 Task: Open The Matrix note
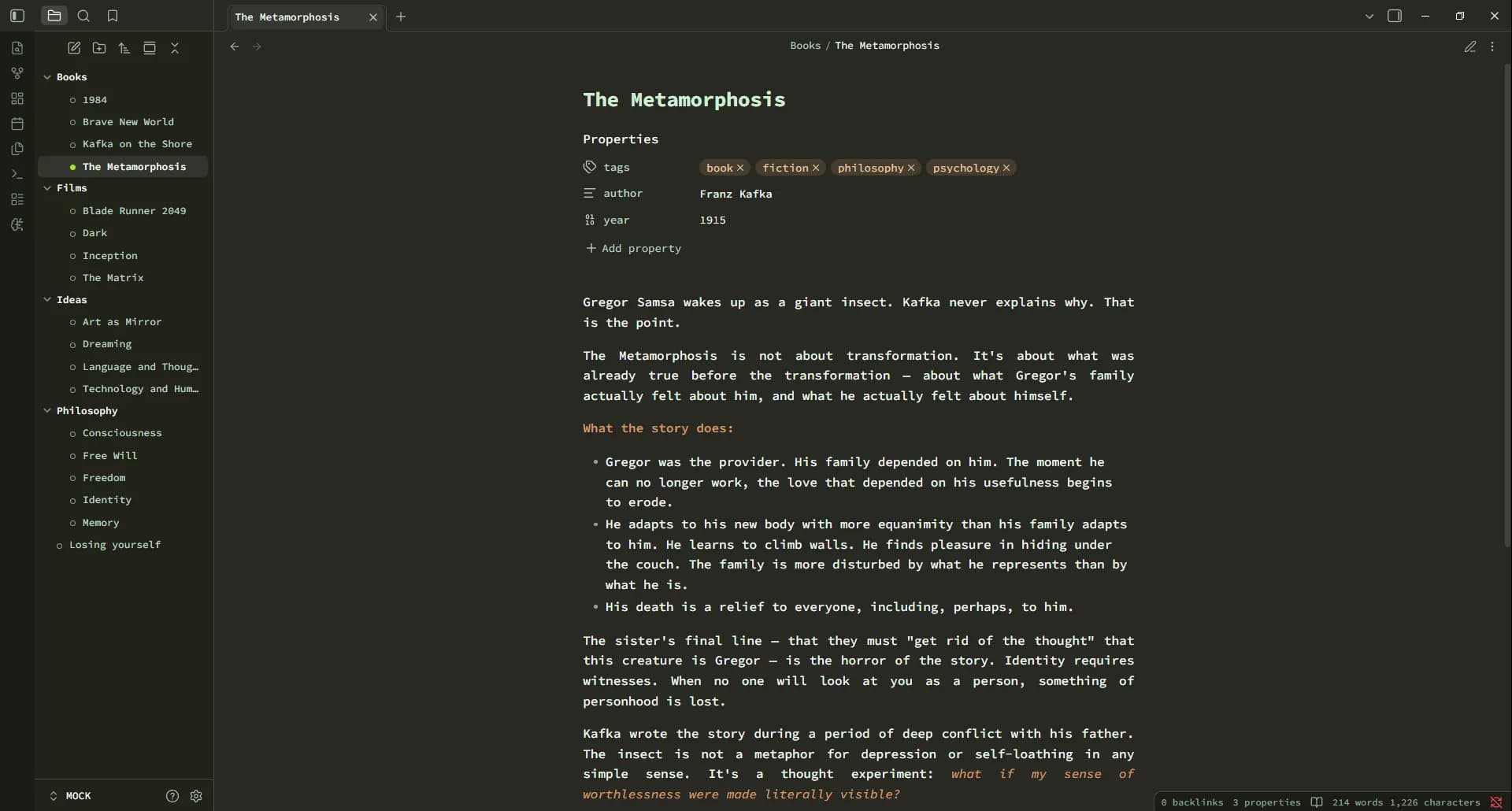click(x=113, y=278)
